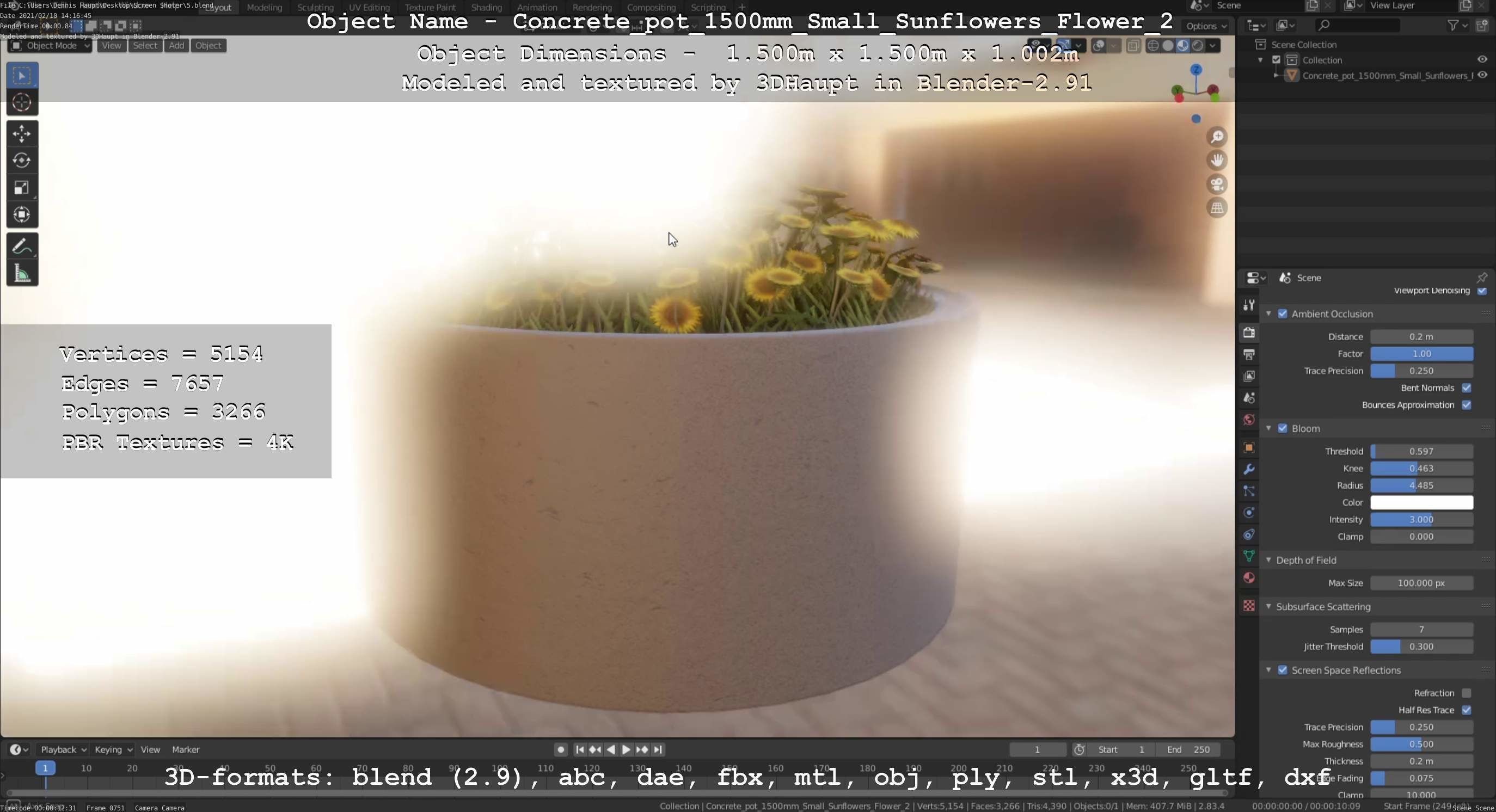The height and width of the screenshot is (812, 1496).
Task: Disable Screen Space Reflections checkbox
Action: point(1282,670)
